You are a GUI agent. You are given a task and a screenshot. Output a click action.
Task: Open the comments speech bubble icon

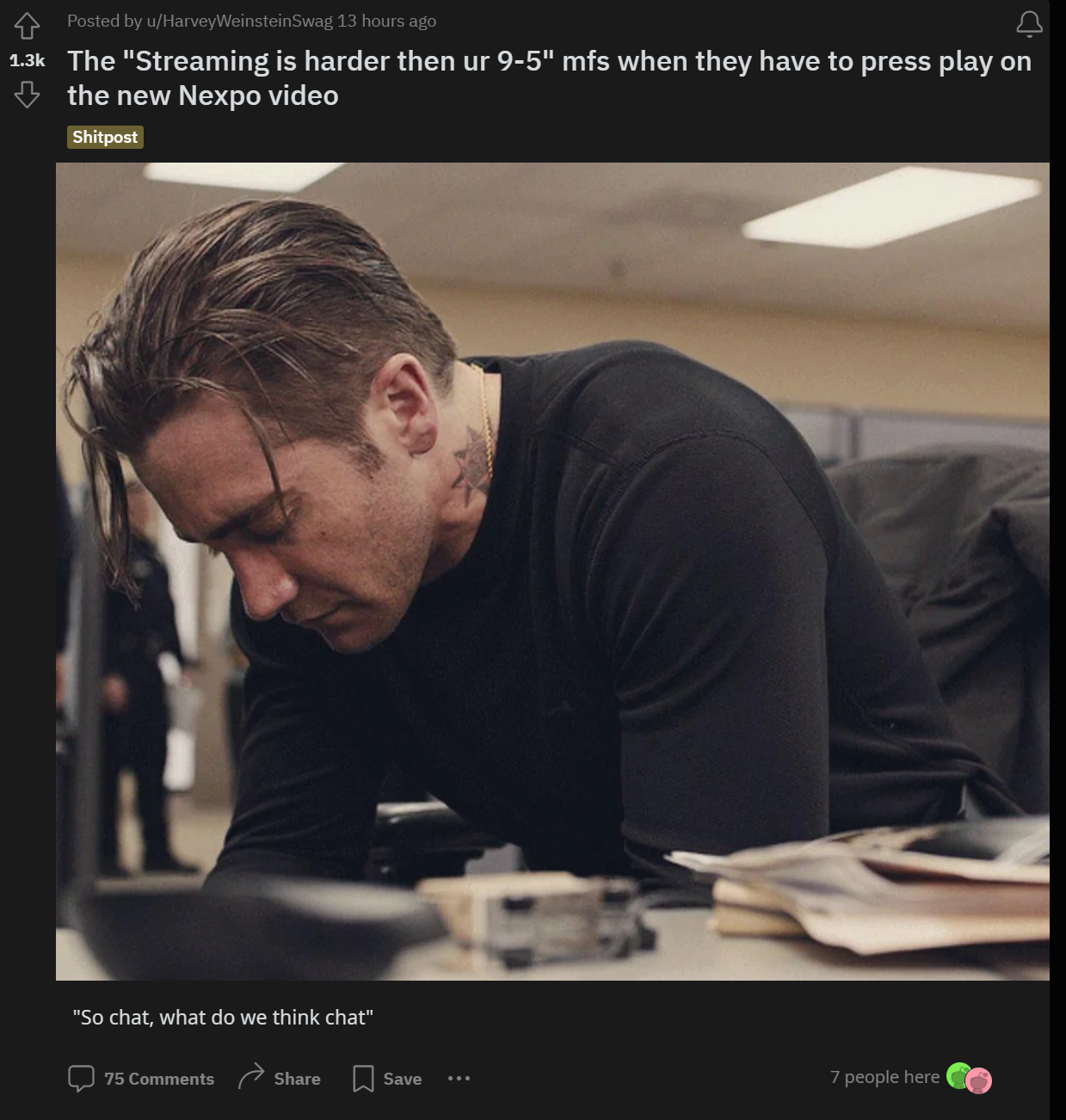[x=81, y=1078]
